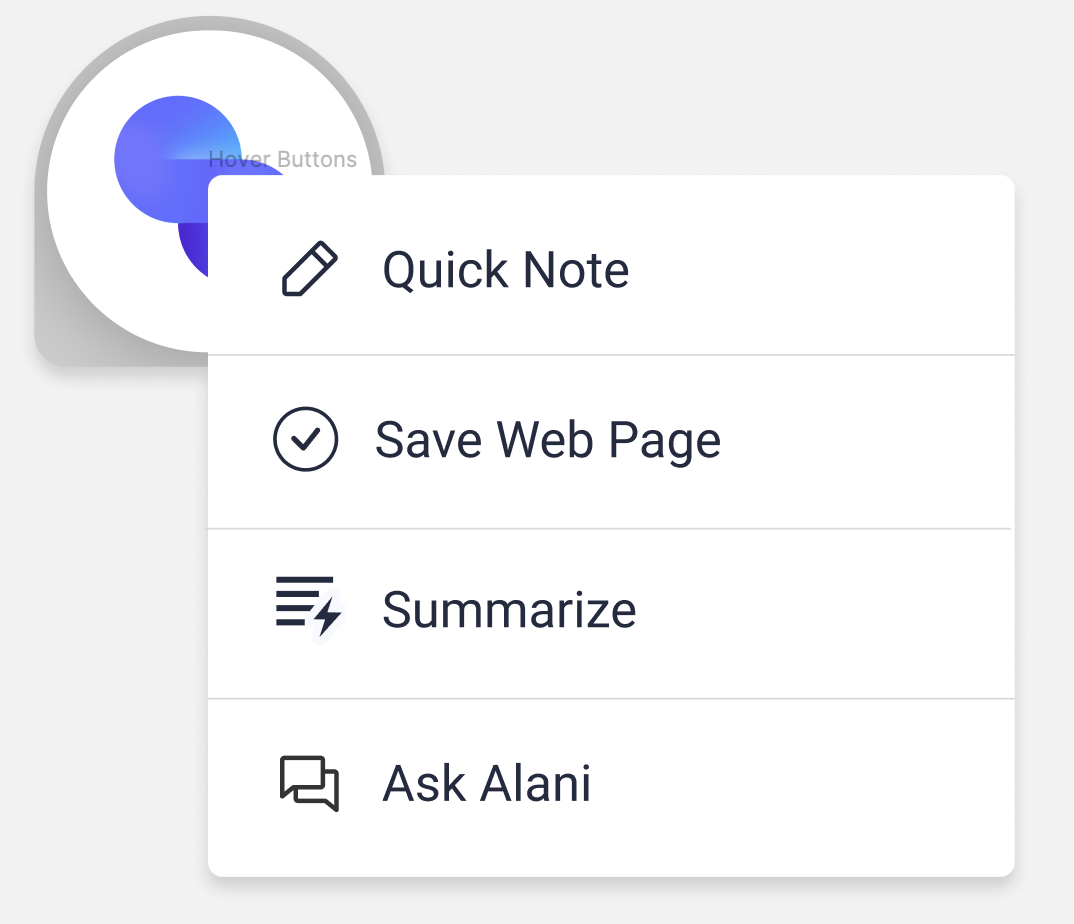This screenshot has width=1074, height=924.
Task: Click the circled checkmark icon
Action: (x=305, y=439)
